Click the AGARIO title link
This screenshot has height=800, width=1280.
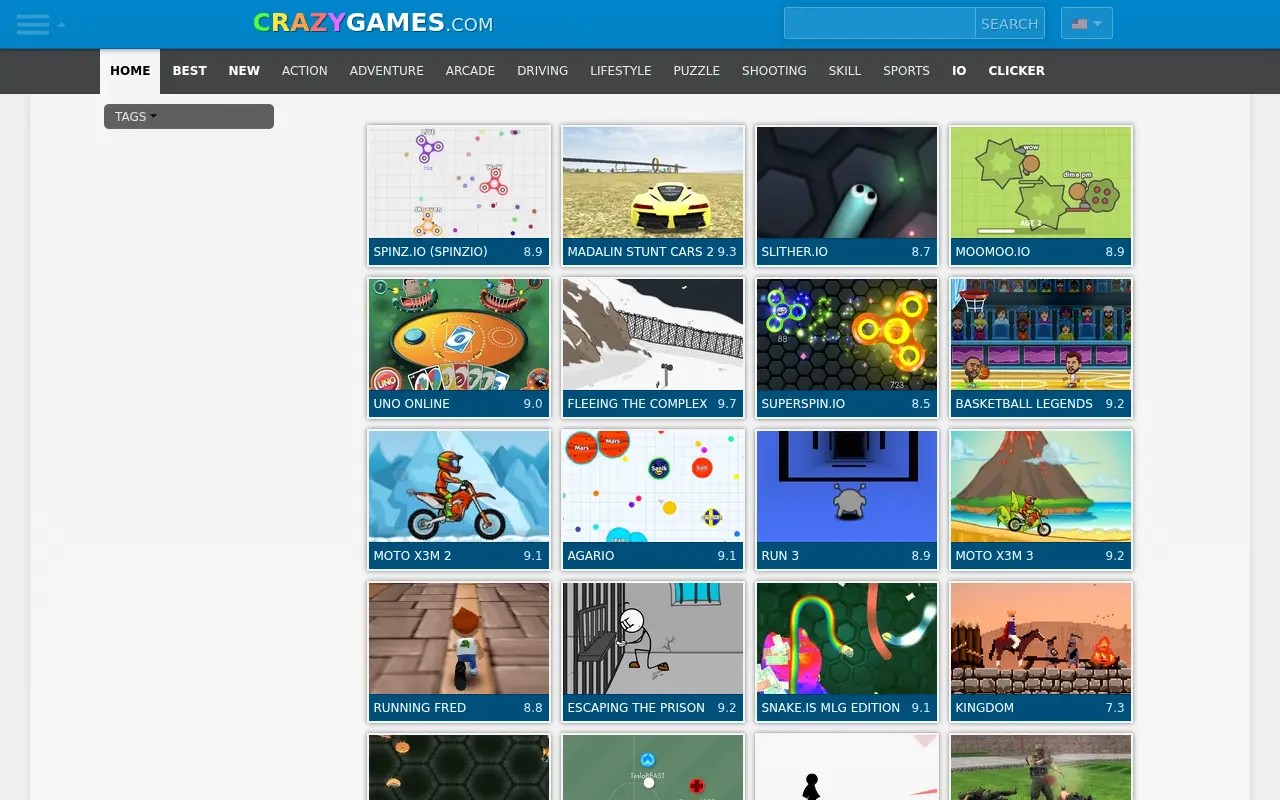pyautogui.click(x=591, y=556)
